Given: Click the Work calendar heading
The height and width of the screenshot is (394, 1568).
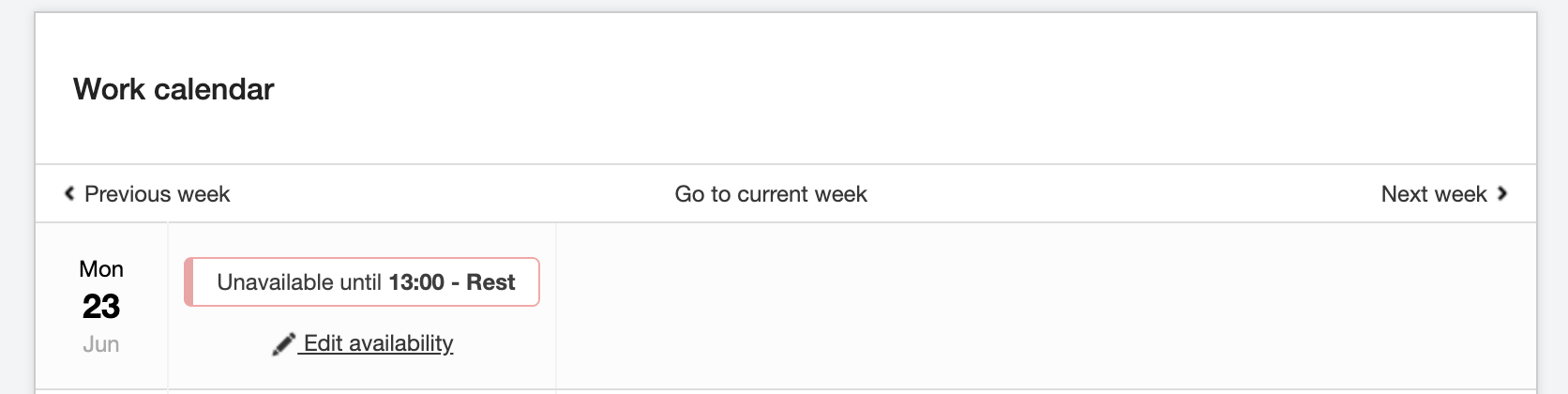Looking at the screenshot, I should pyautogui.click(x=173, y=89).
